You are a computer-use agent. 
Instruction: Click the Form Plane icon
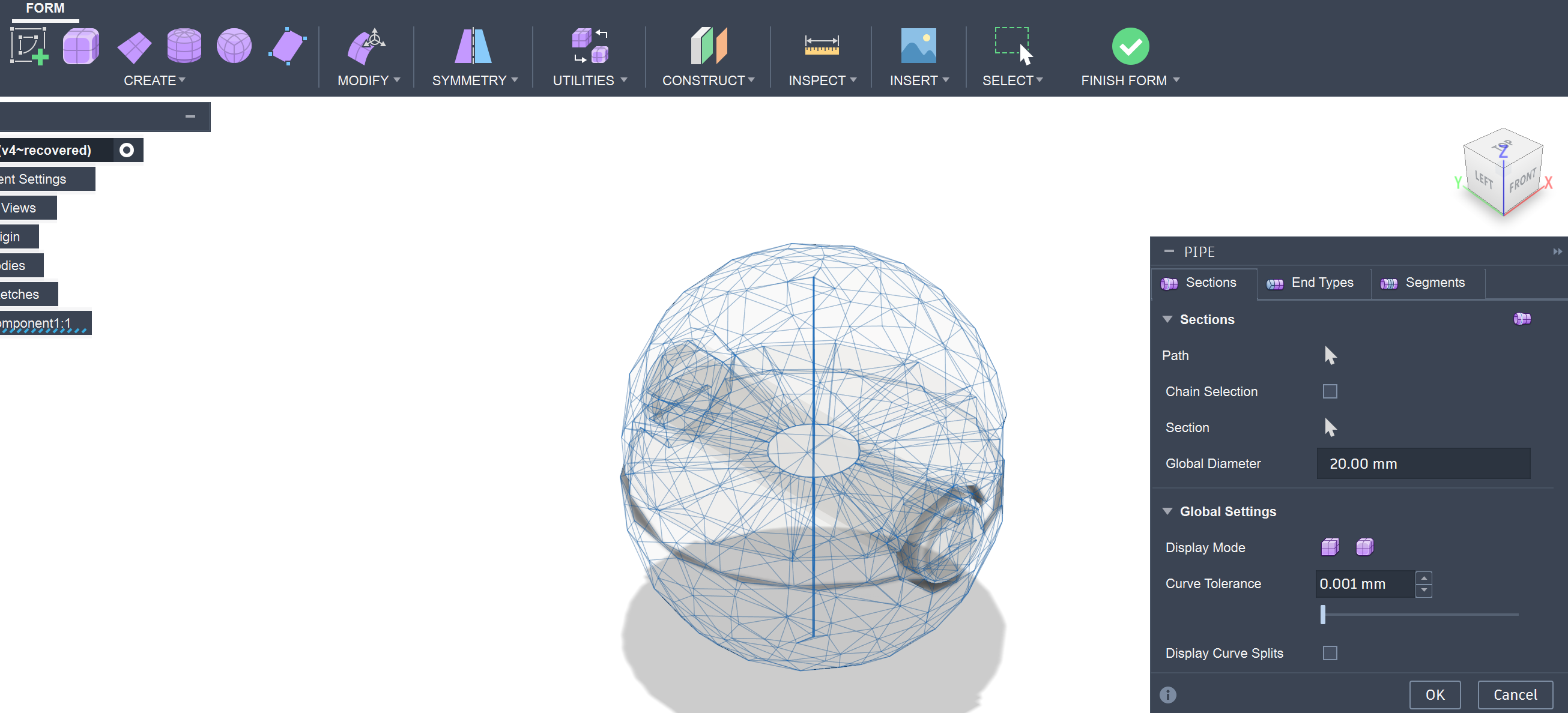(134, 47)
